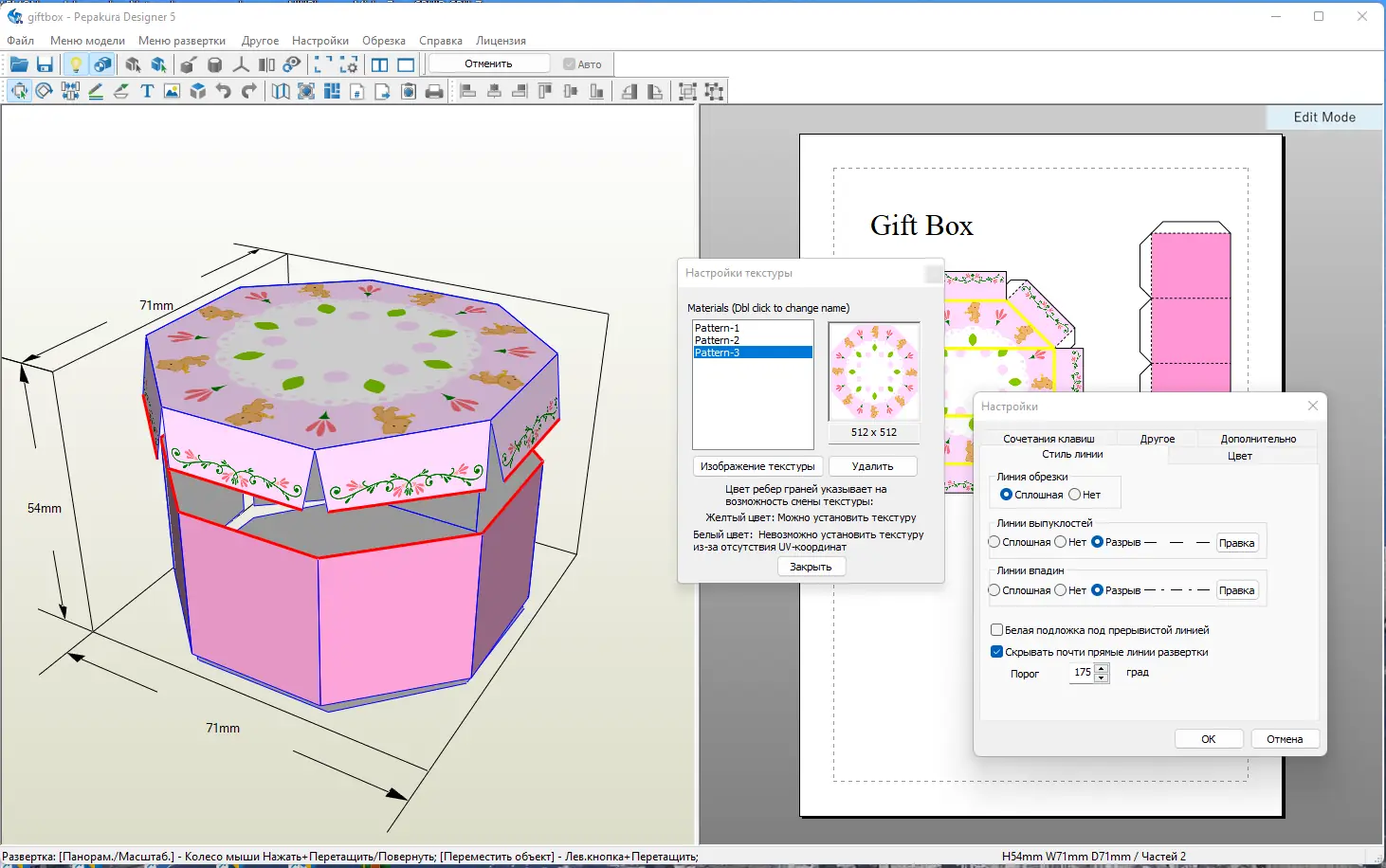Click the 'Изображение текстуры' button
Viewport: 1386px width, 868px height.
757,466
